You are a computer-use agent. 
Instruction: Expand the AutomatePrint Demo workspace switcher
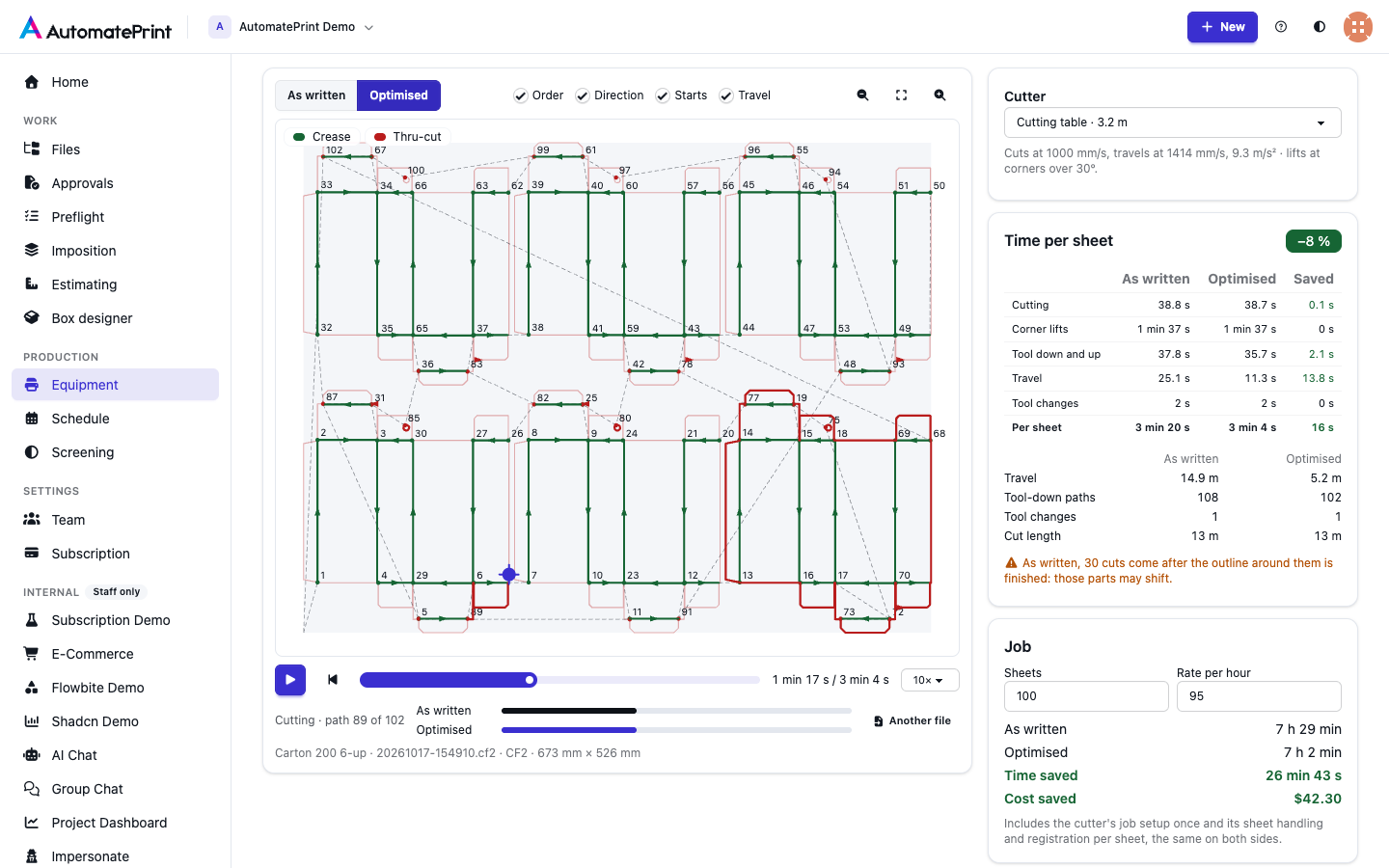tap(292, 27)
